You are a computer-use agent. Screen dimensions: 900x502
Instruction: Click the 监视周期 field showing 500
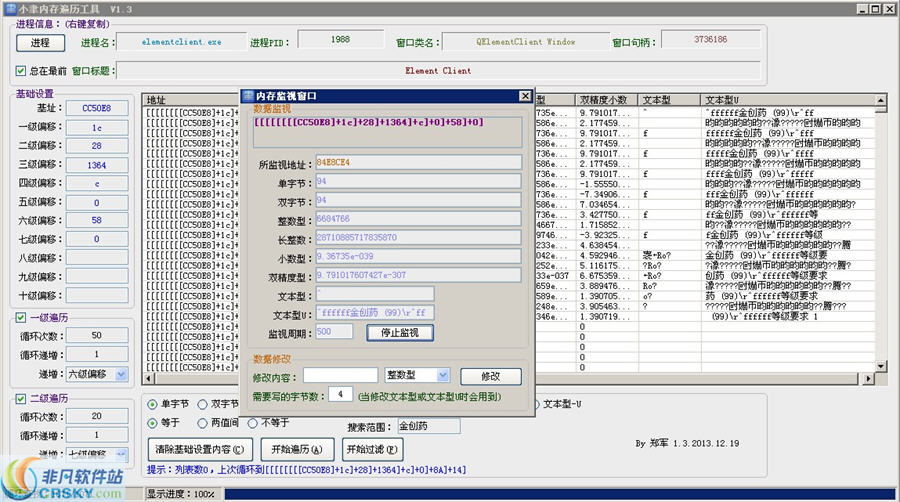pyautogui.click(x=334, y=332)
